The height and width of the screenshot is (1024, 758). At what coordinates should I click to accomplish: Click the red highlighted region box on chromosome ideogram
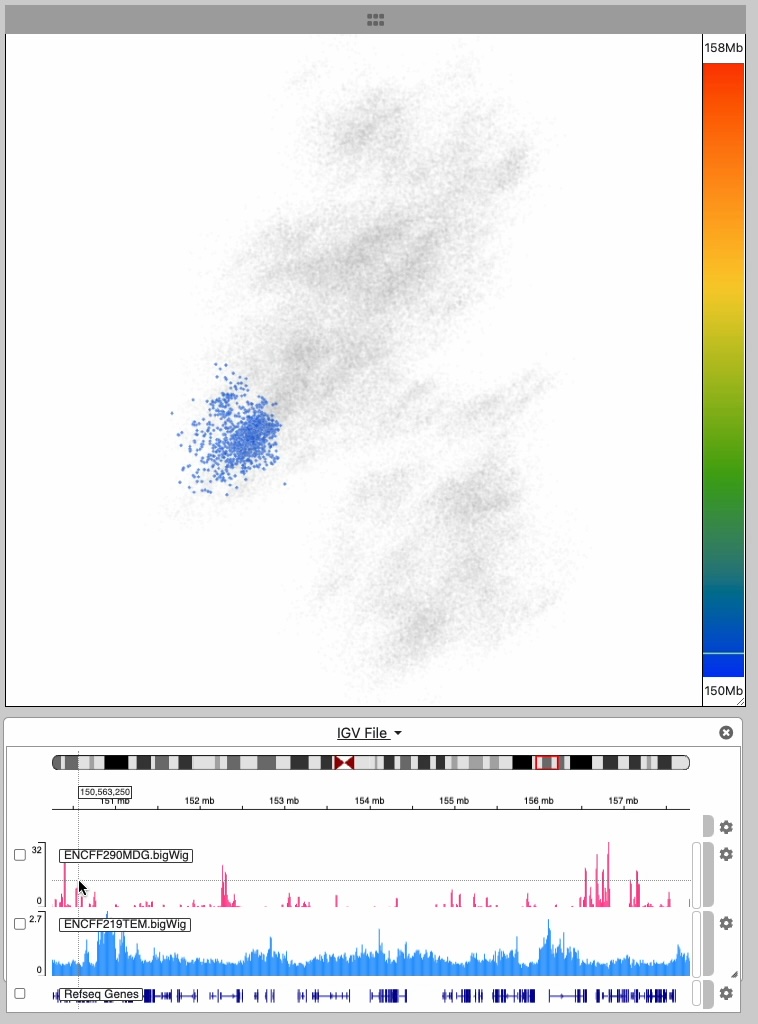pyautogui.click(x=546, y=763)
